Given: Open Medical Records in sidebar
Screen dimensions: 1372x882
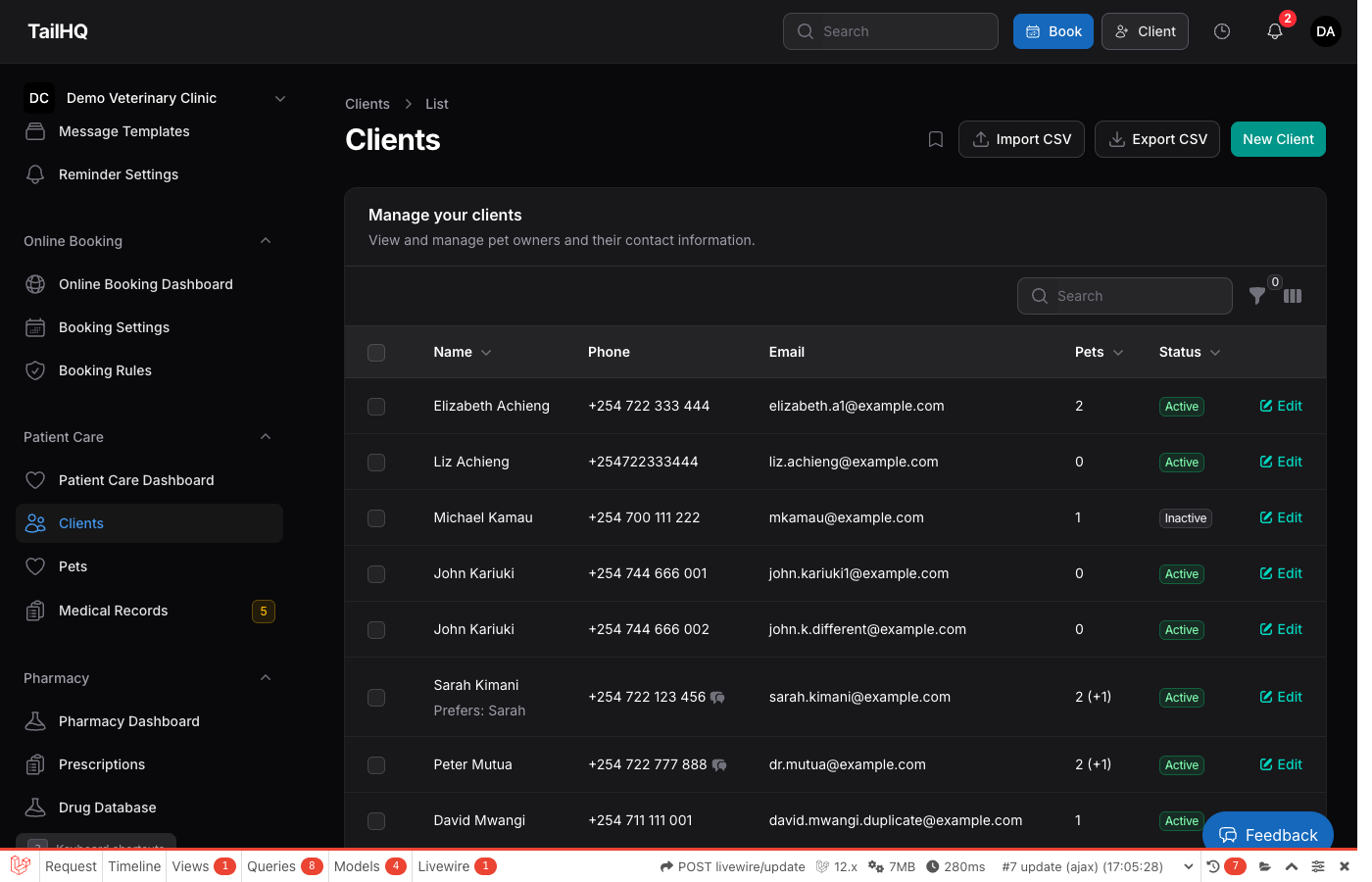Looking at the screenshot, I should (114, 611).
